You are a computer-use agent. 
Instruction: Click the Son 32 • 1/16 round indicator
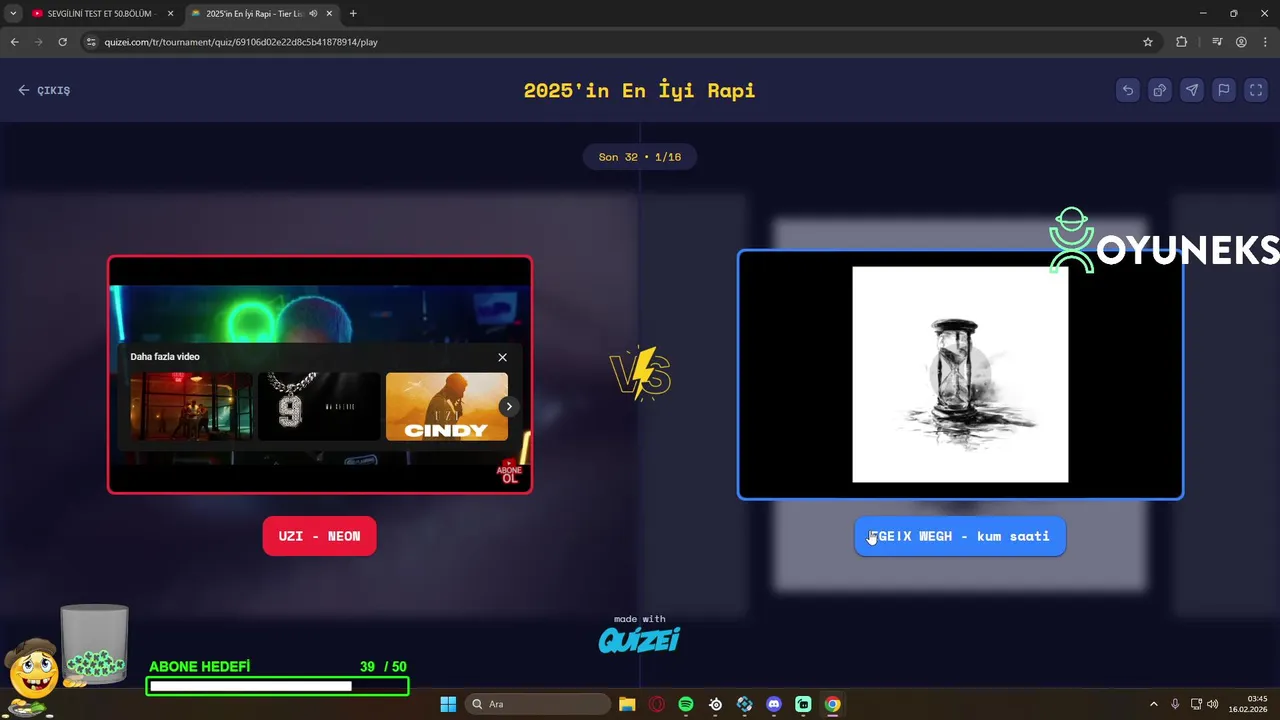click(x=640, y=157)
